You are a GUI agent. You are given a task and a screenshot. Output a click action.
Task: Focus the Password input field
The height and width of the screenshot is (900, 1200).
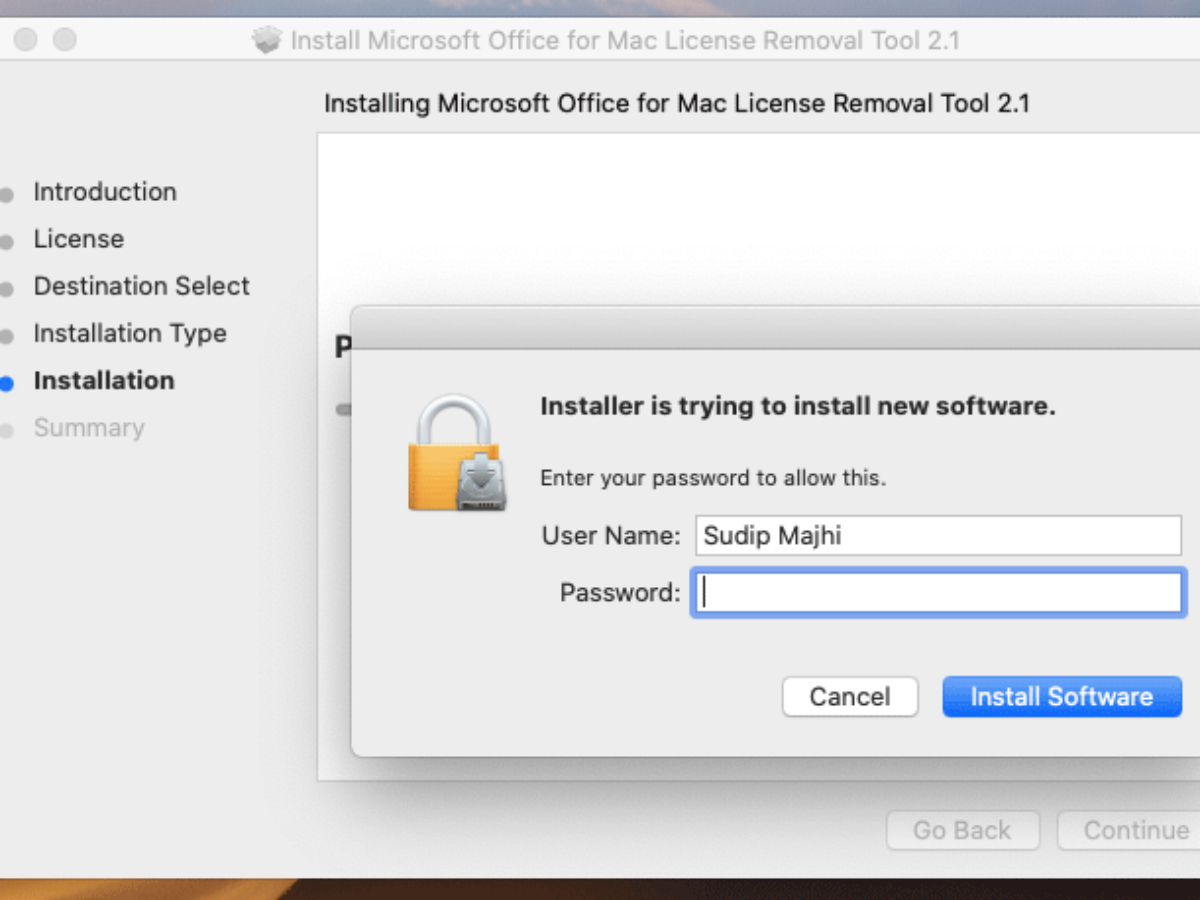point(937,593)
